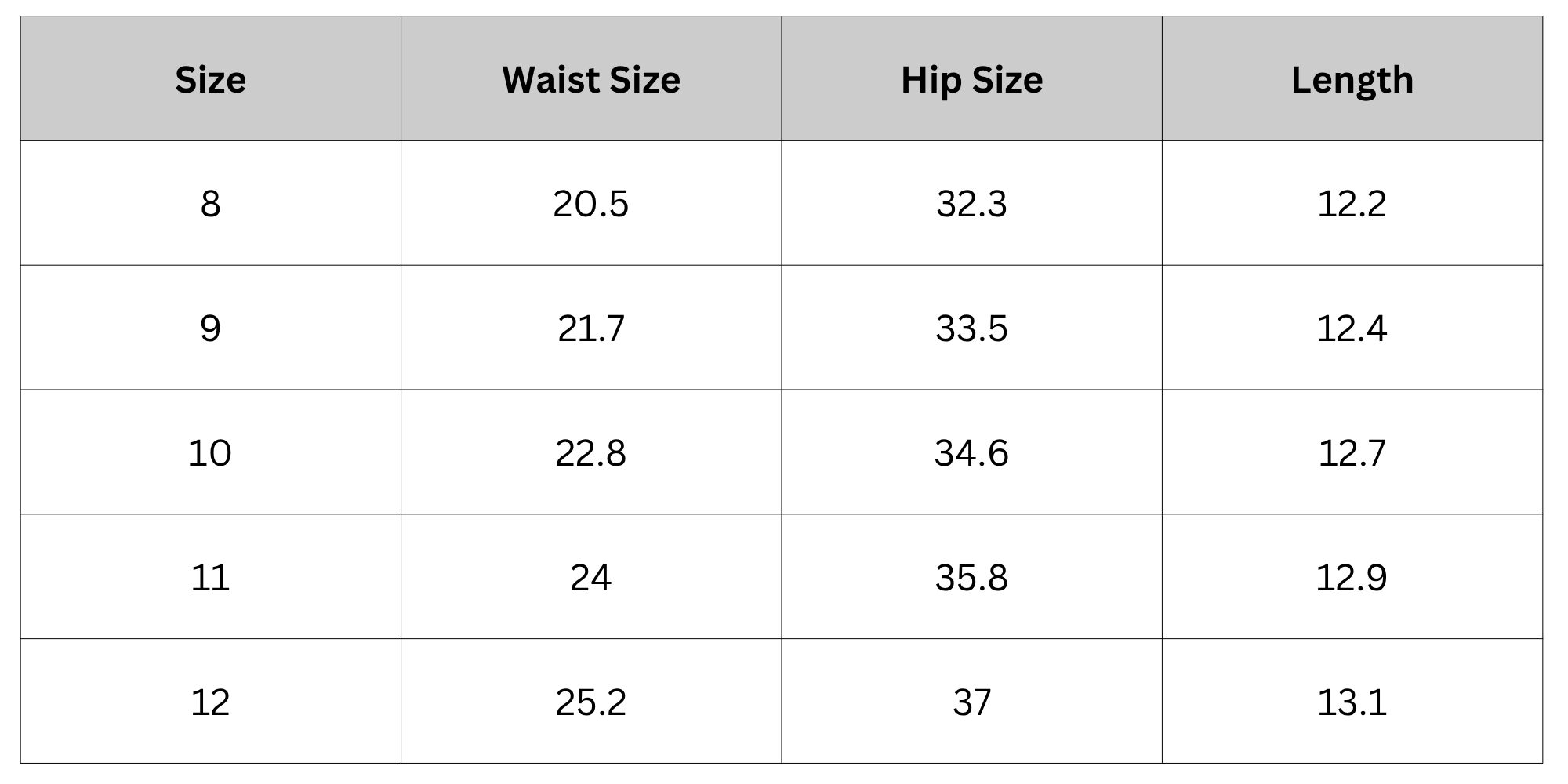
Task: Click the size 10 cell
Action: point(210,452)
